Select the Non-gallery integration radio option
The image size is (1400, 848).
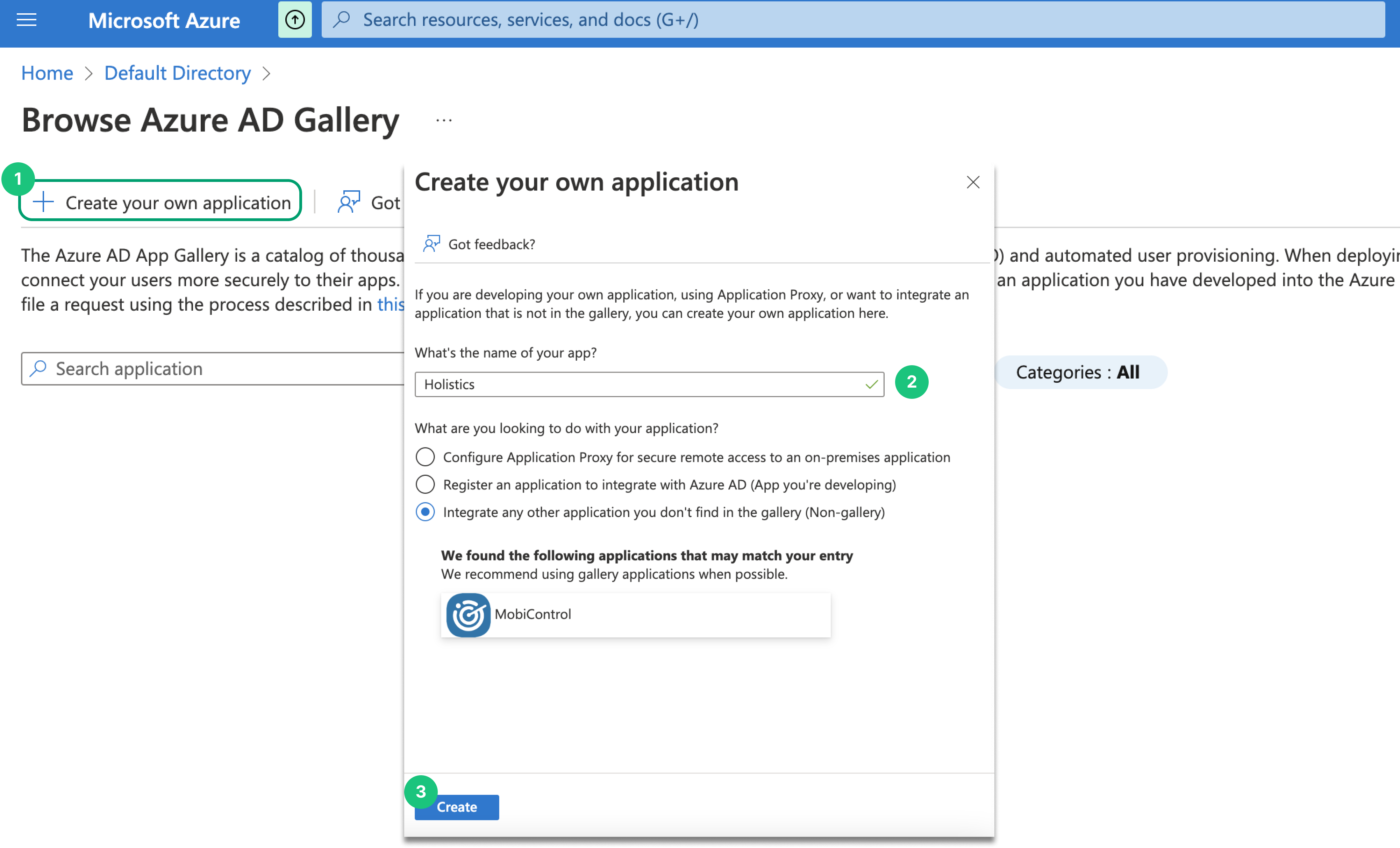[425, 512]
